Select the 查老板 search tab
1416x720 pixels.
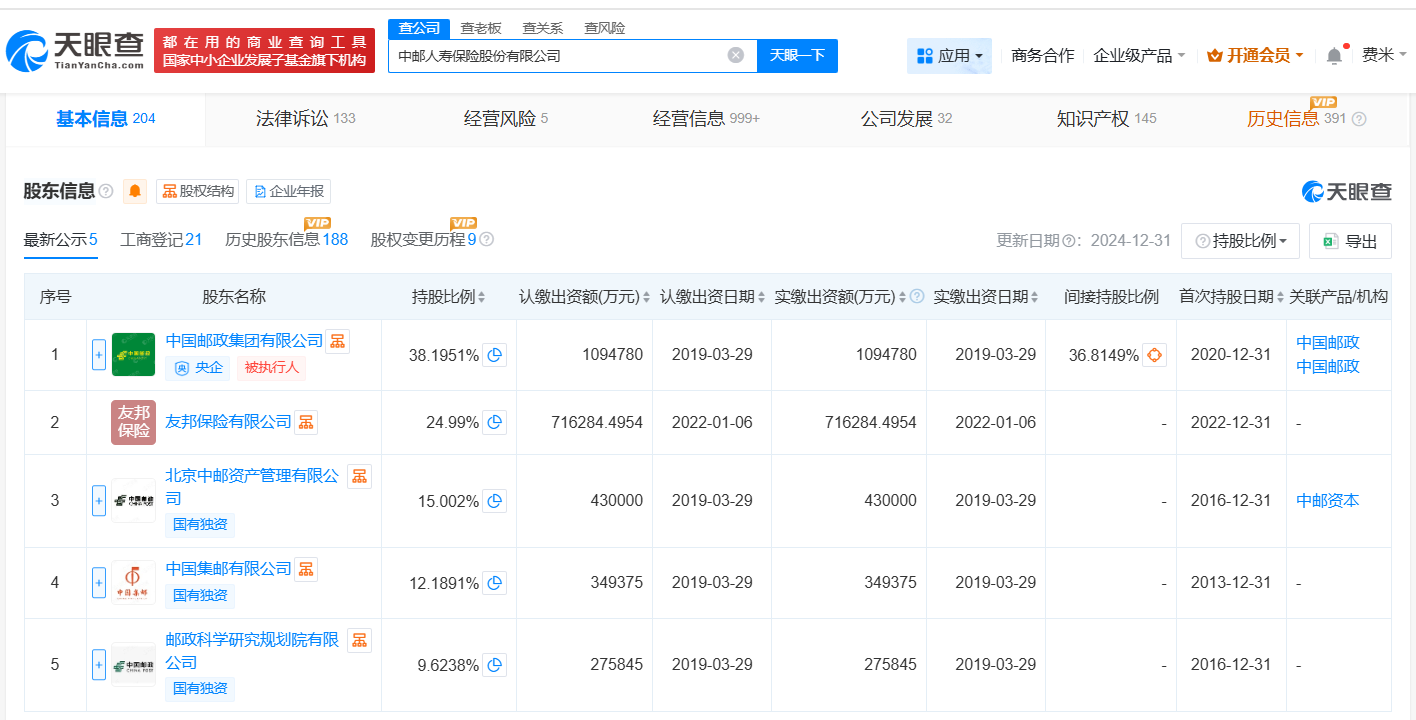click(478, 28)
